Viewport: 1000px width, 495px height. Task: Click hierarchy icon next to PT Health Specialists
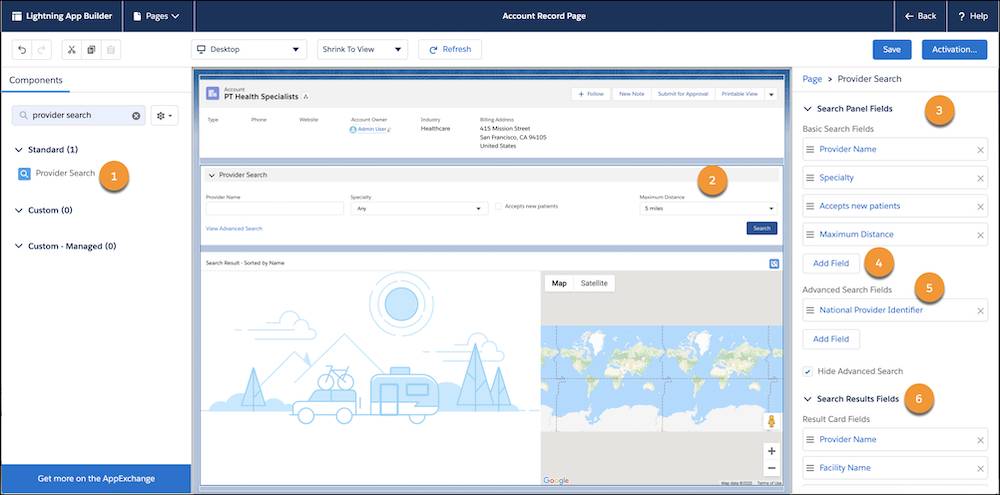(305, 97)
